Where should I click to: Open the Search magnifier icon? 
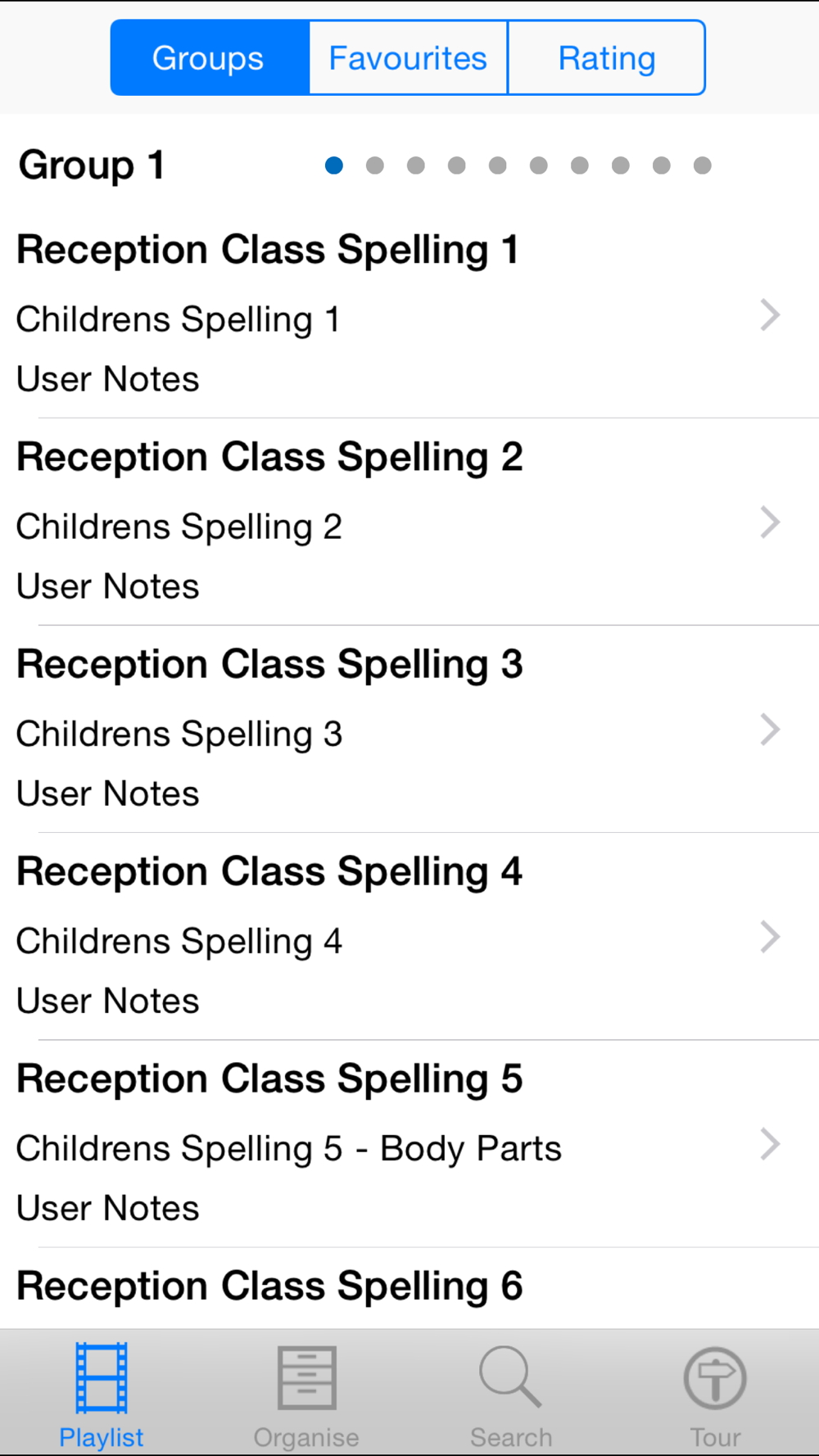pos(510,1377)
